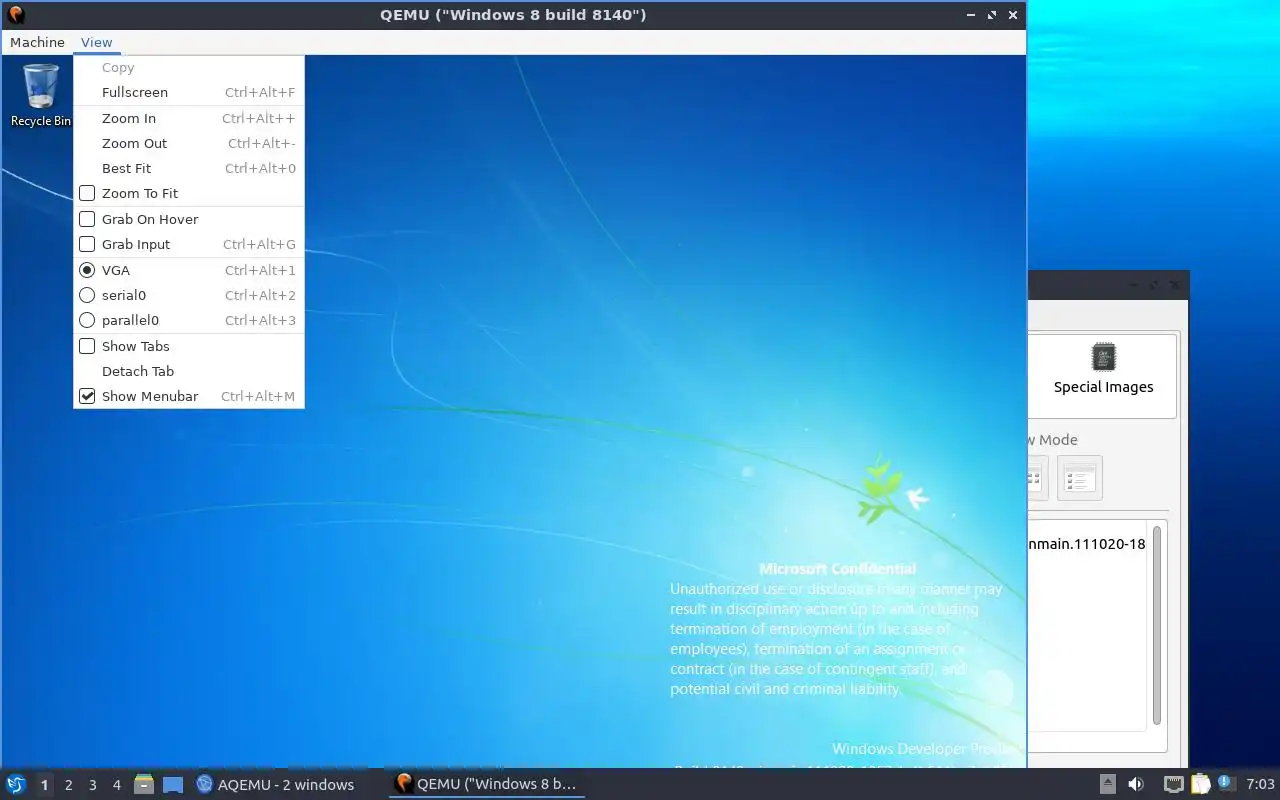Viewport: 1280px width, 800px height.
Task: Select the nmain.111020-18 entry in AQEMU list
Action: [1086, 544]
